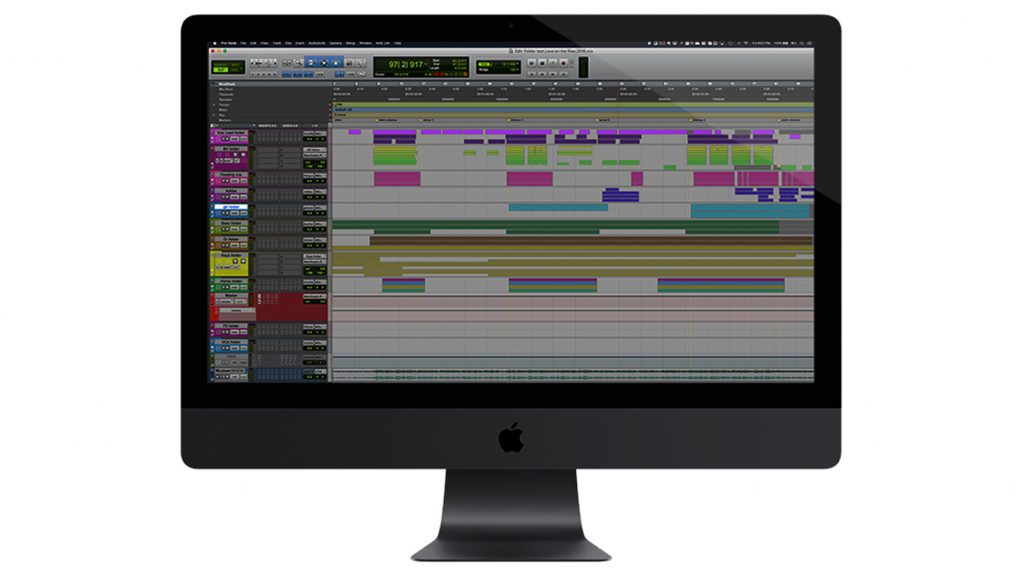Click the horizontal zoom out button
1024x575 pixels.
pos(253,63)
